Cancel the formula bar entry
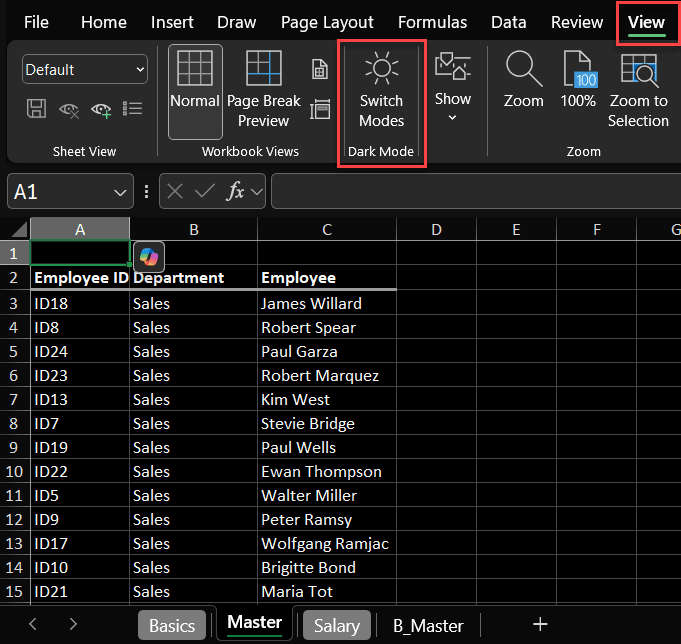This screenshot has width=681, height=644. (175, 191)
